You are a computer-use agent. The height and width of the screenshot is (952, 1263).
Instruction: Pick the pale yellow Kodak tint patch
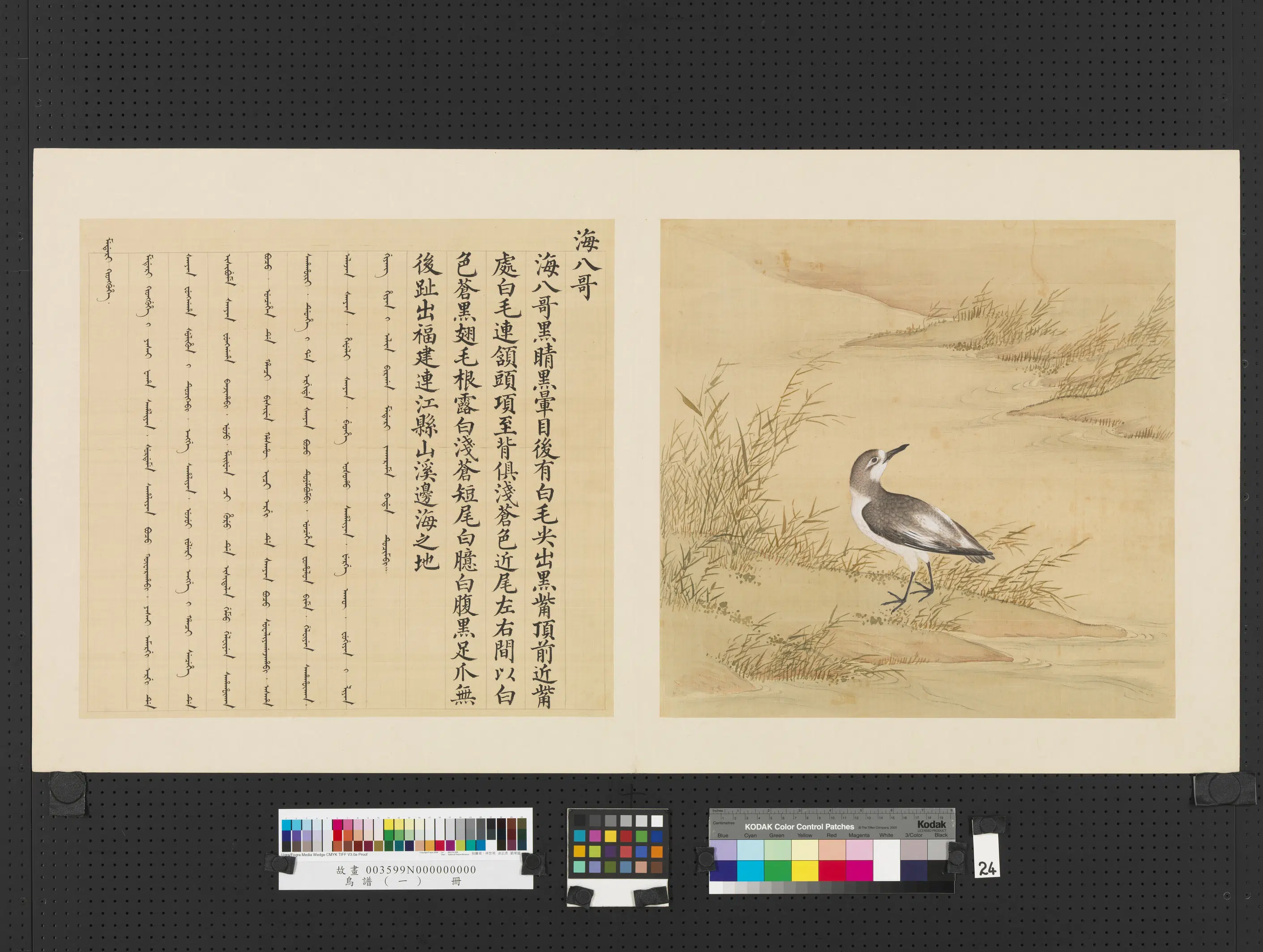point(805,850)
